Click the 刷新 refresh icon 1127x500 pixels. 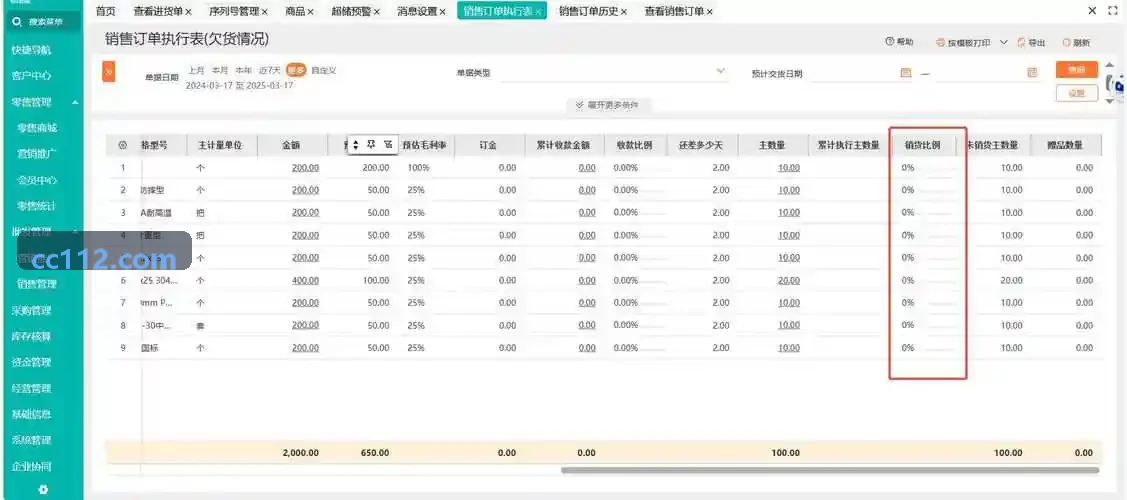click(1067, 43)
